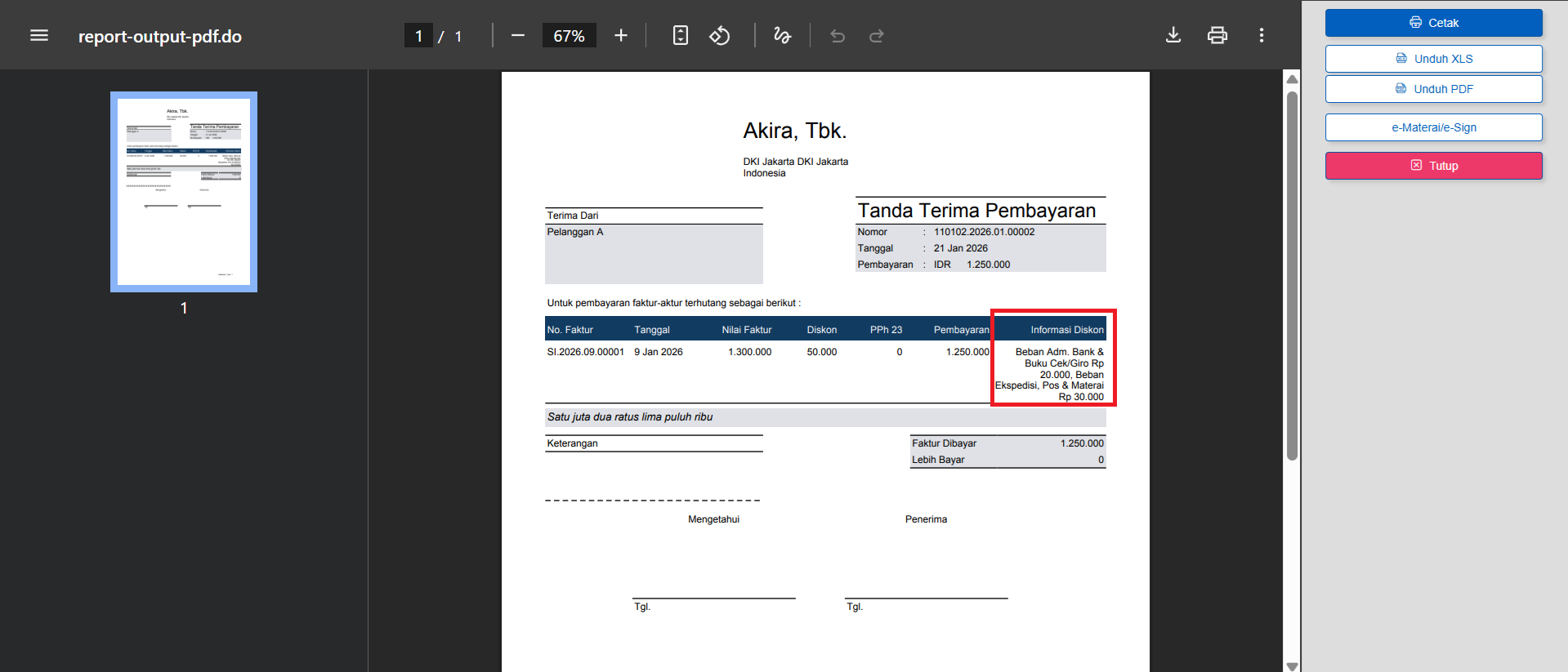Select the page 1 thumbnail
The image size is (1568, 672).
tap(184, 192)
